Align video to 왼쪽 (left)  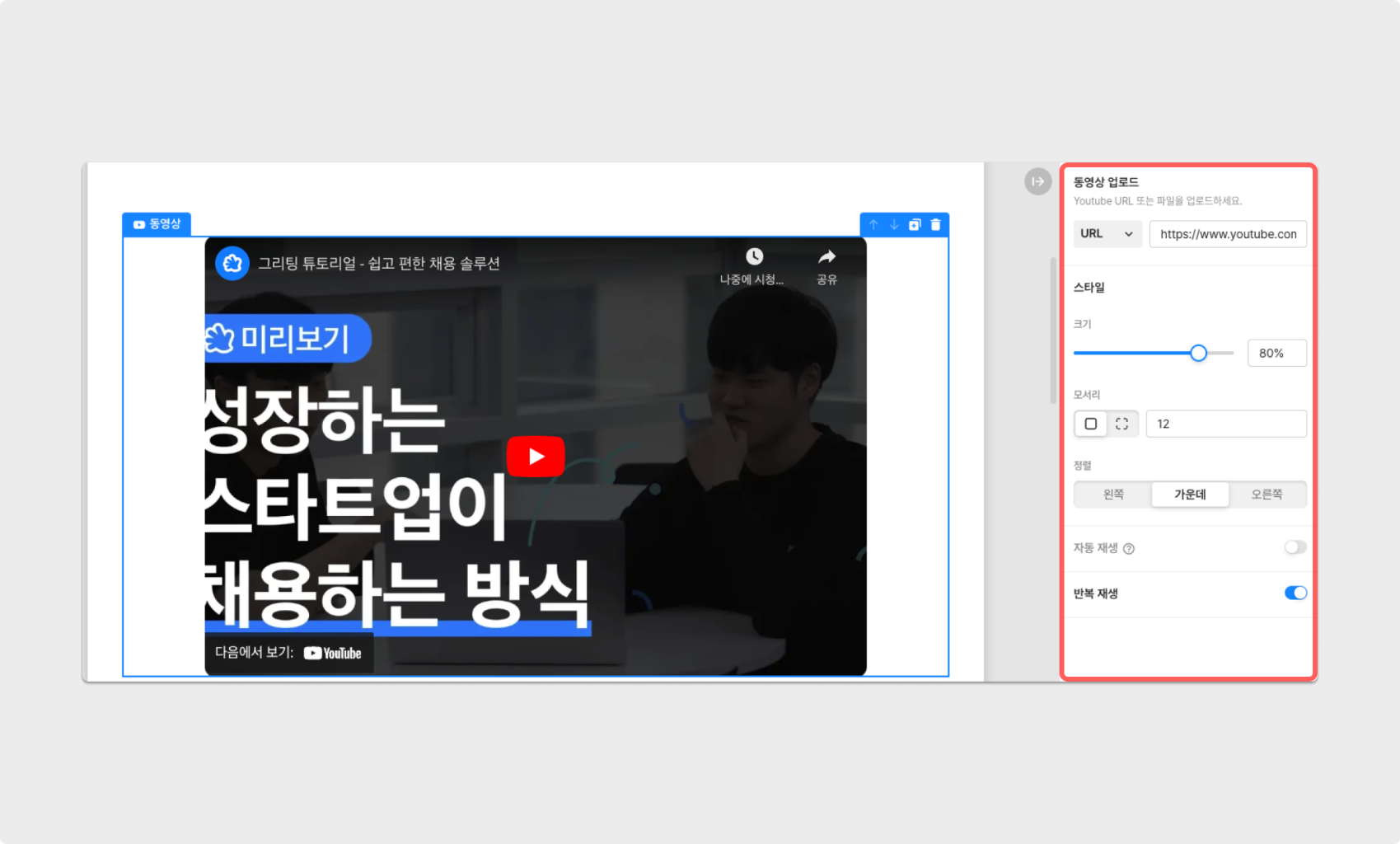pyautogui.click(x=1113, y=495)
